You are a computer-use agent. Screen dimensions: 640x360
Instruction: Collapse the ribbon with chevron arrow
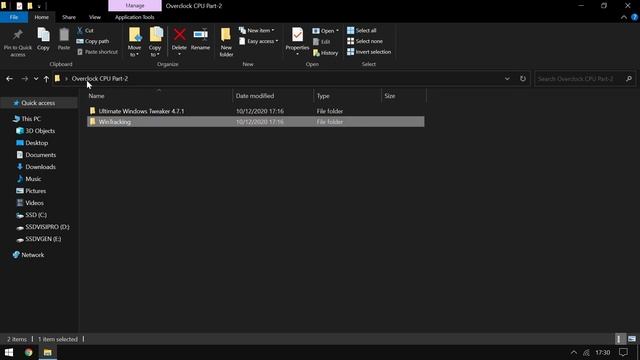click(x=624, y=17)
